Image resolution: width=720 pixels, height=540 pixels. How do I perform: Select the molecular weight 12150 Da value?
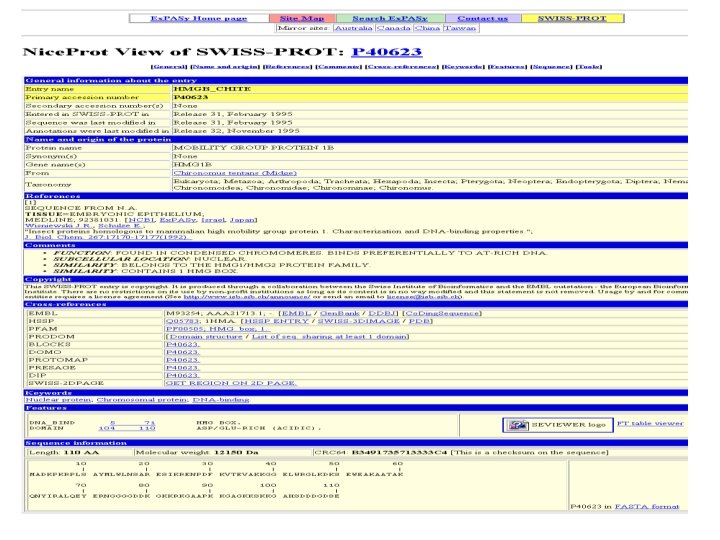point(236,452)
